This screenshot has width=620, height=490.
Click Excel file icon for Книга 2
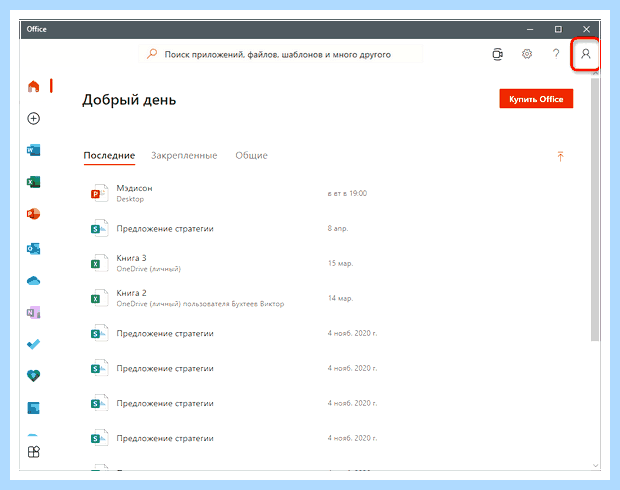pos(99,298)
